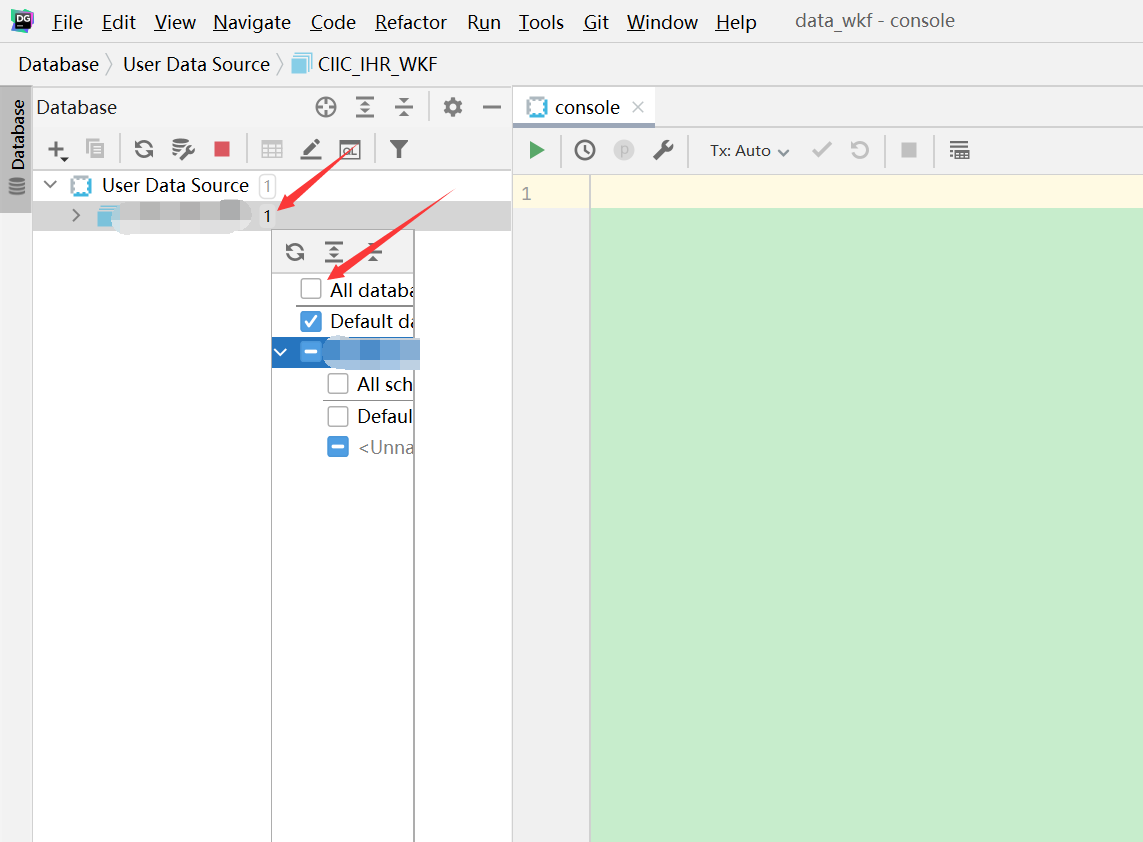Expand the blurred data source node
1143x842 pixels.
point(76,216)
